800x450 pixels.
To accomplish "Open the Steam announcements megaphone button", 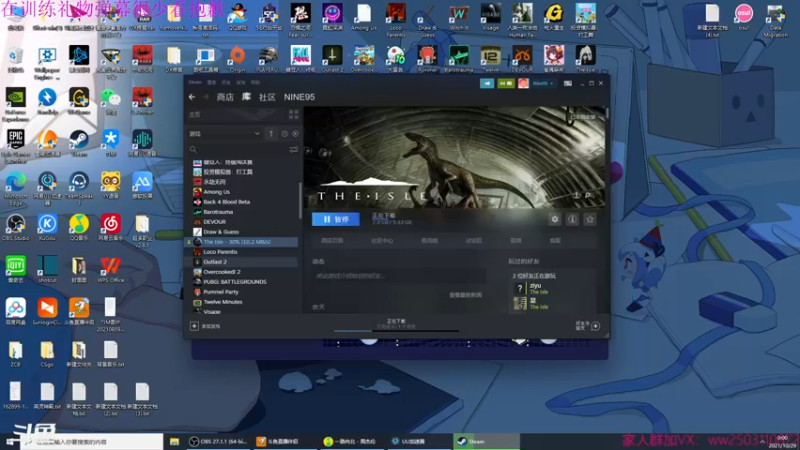I will [x=487, y=83].
